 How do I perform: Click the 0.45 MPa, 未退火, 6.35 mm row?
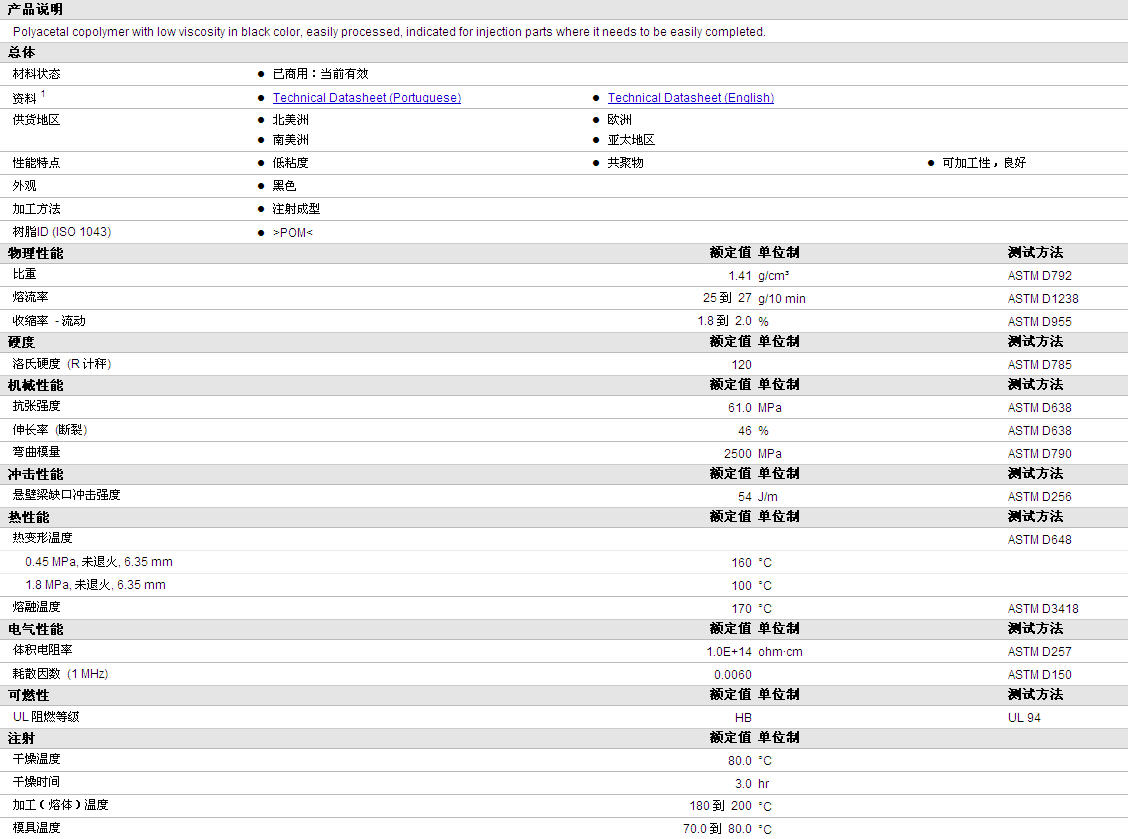pyautogui.click(x=99, y=562)
